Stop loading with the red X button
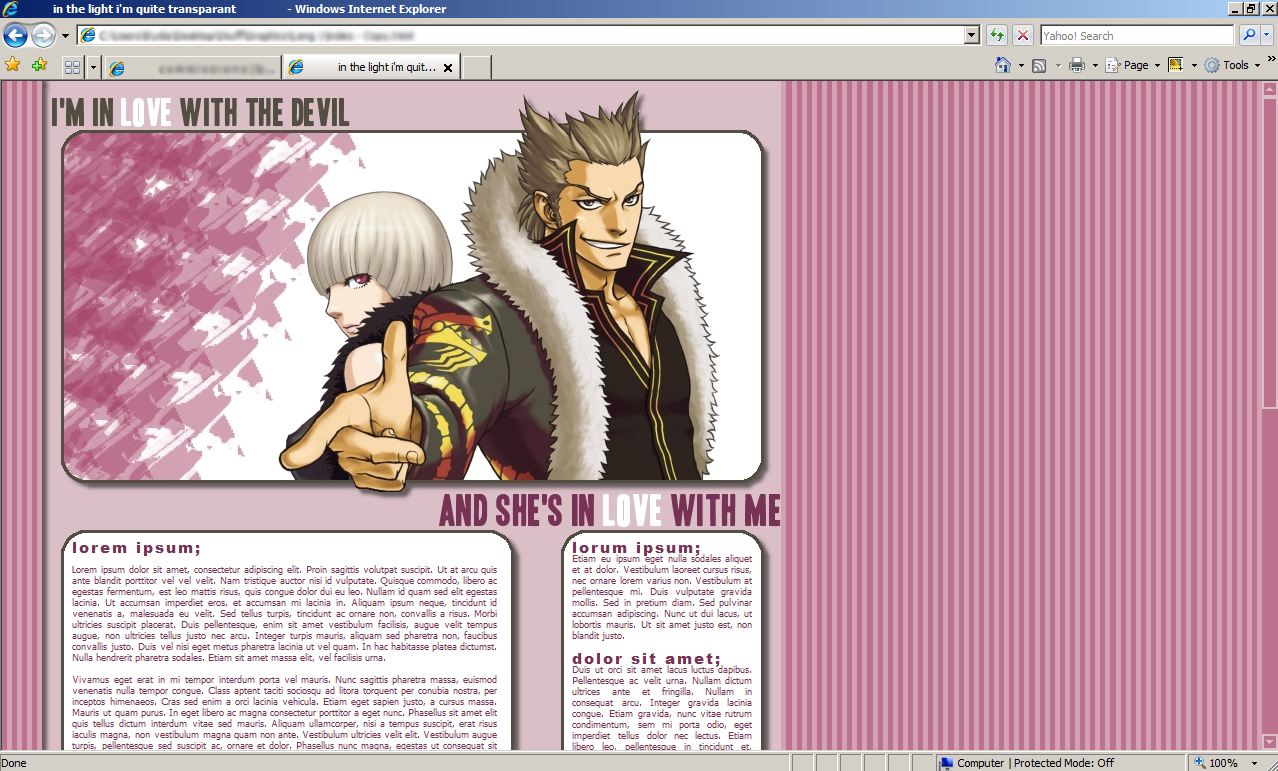This screenshot has height=771, width=1278. [x=1023, y=35]
